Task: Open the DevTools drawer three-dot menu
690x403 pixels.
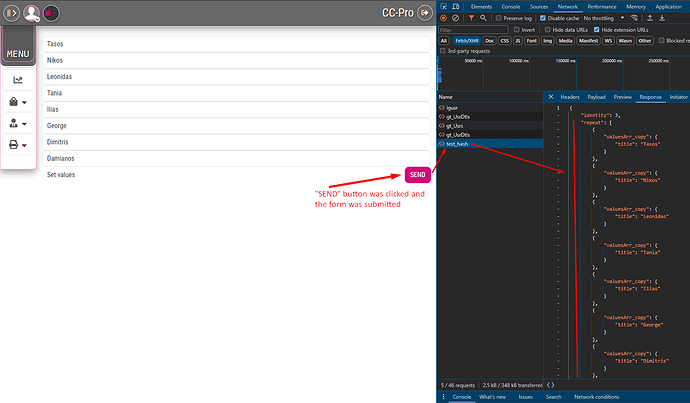Action: coord(443,397)
